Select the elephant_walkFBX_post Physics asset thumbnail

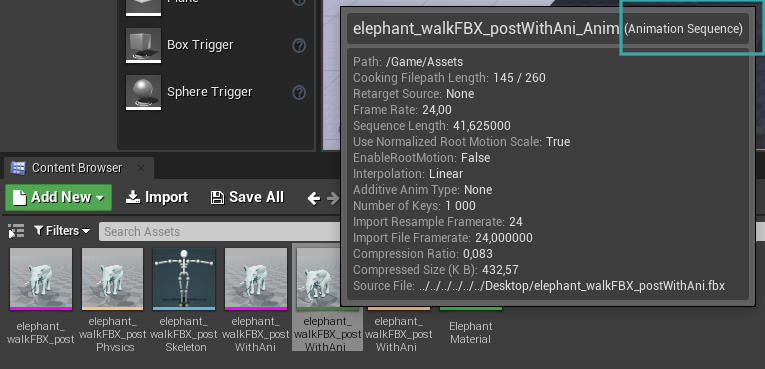[x=113, y=279]
